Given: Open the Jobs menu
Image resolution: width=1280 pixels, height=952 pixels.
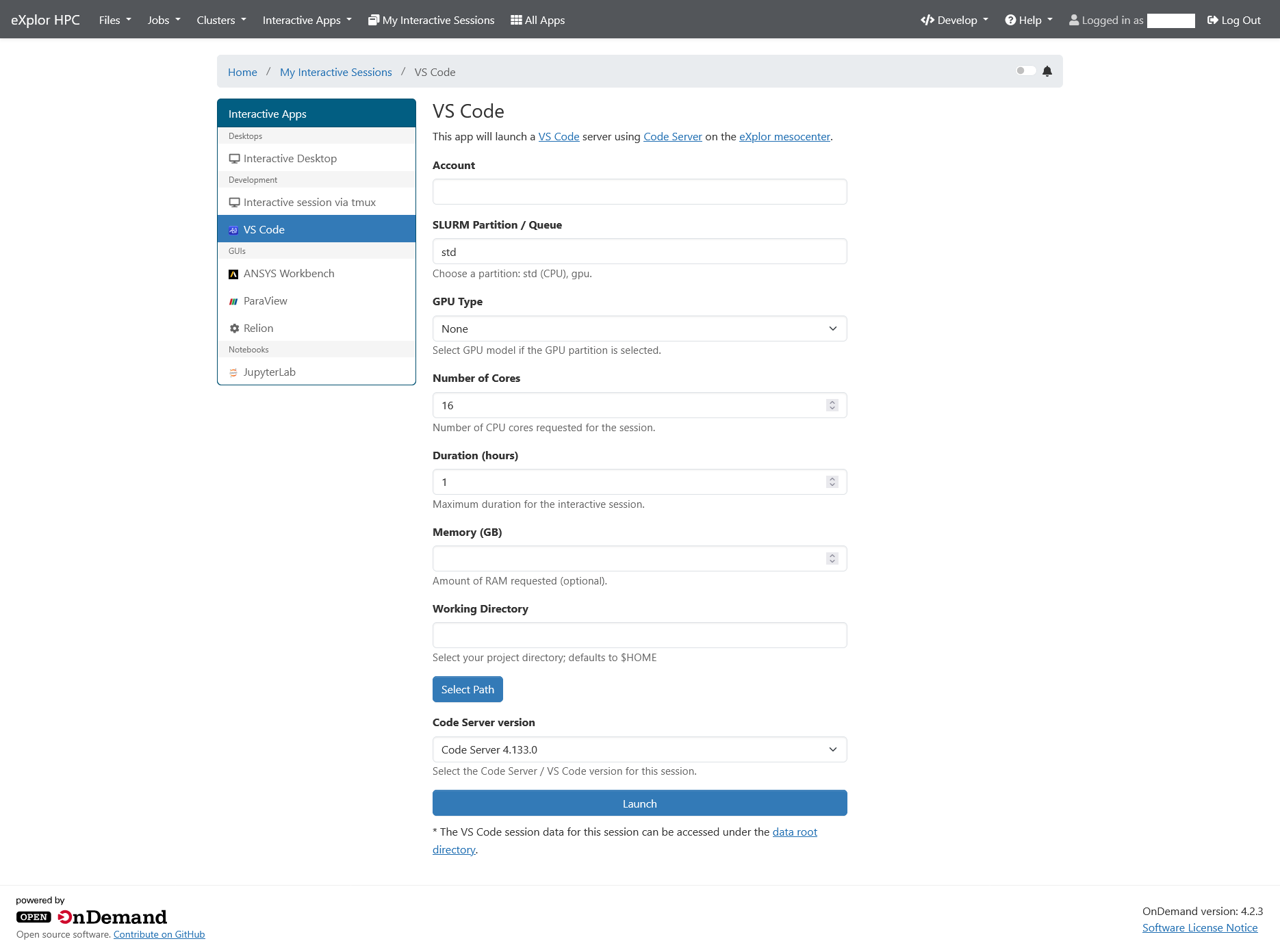Looking at the screenshot, I should (x=164, y=20).
